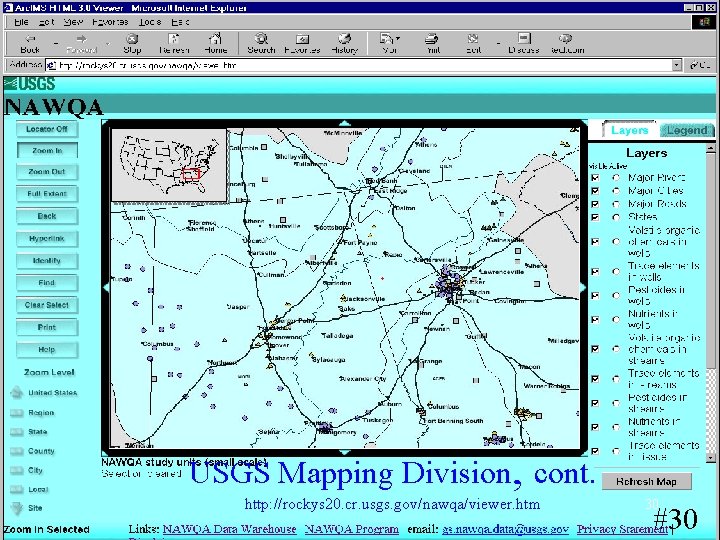Select City zoom level icon
This screenshot has height=540, width=720.
(17, 471)
